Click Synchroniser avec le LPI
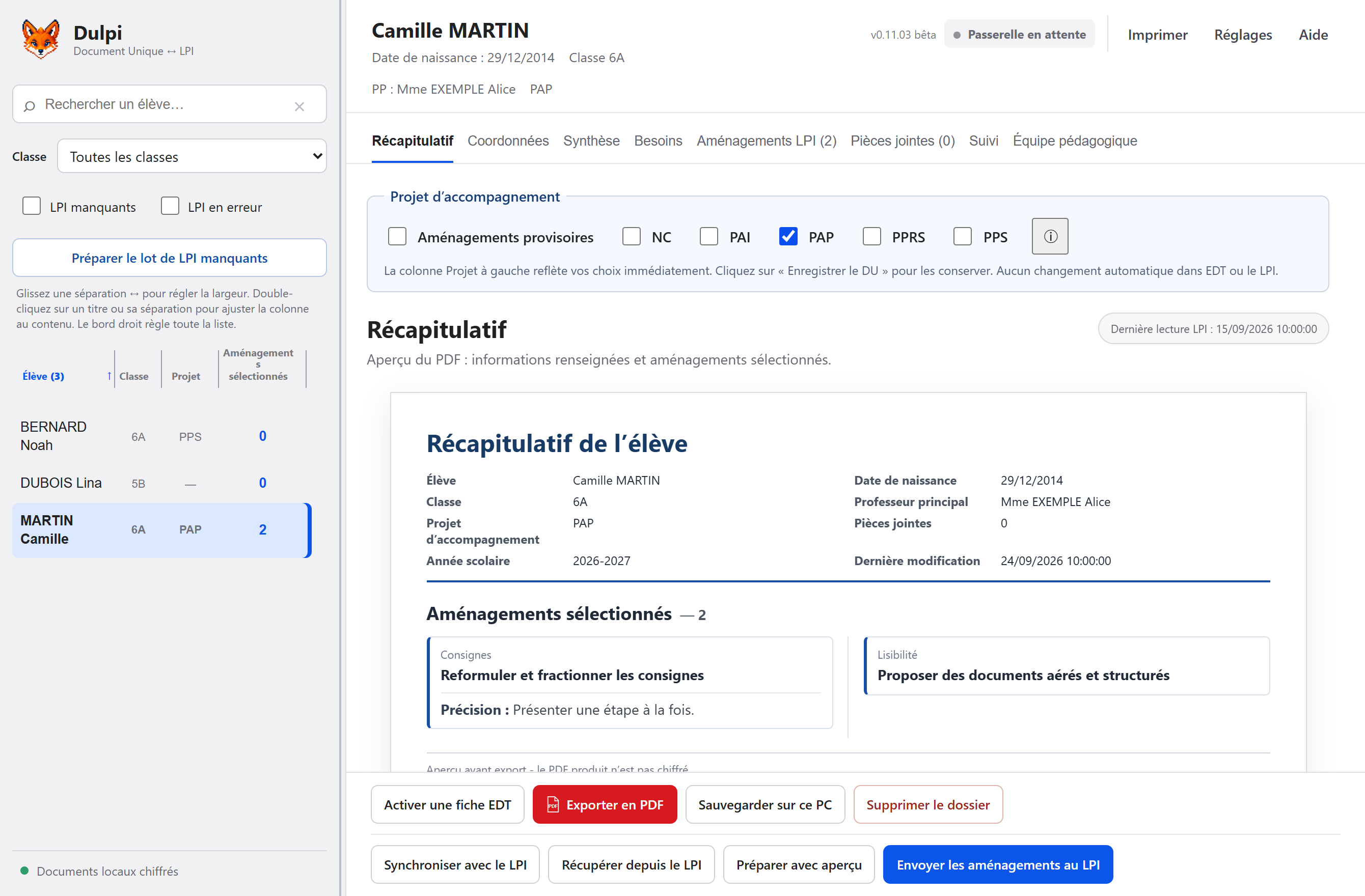 click(455, 865)
